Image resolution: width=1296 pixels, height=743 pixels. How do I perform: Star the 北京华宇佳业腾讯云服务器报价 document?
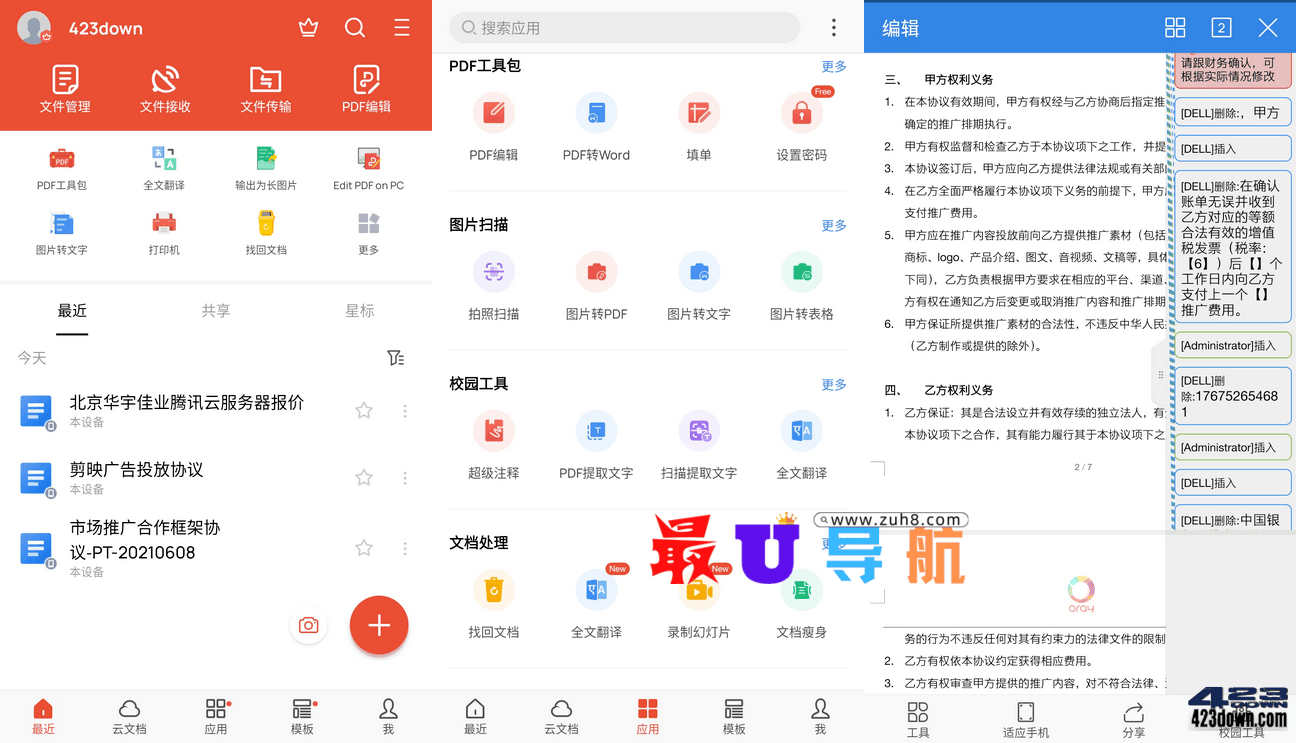[364, 410]
